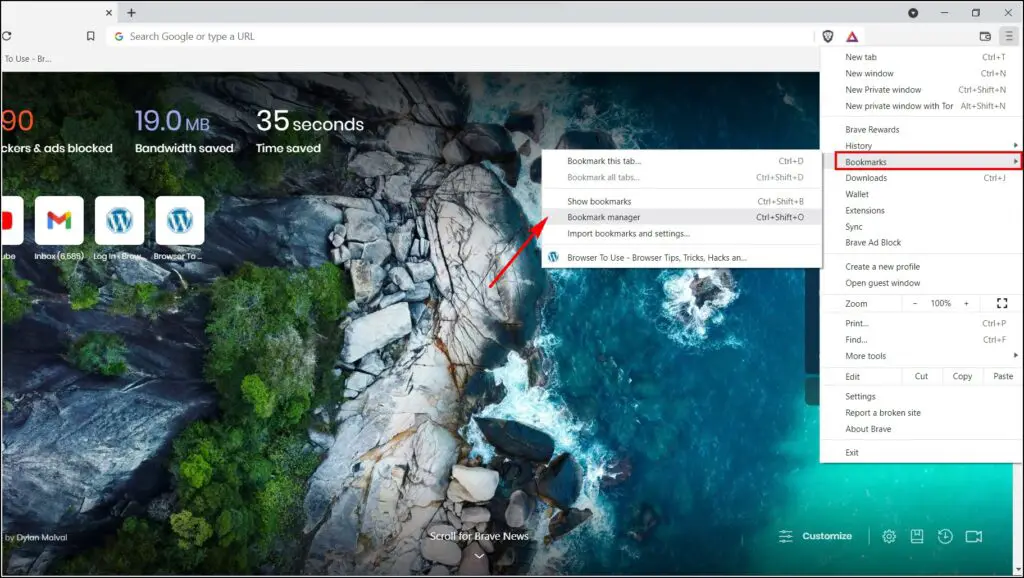Click the Brave profile circle icon in title bar
Screen dimensions: 1024x578
pos(913,13)
